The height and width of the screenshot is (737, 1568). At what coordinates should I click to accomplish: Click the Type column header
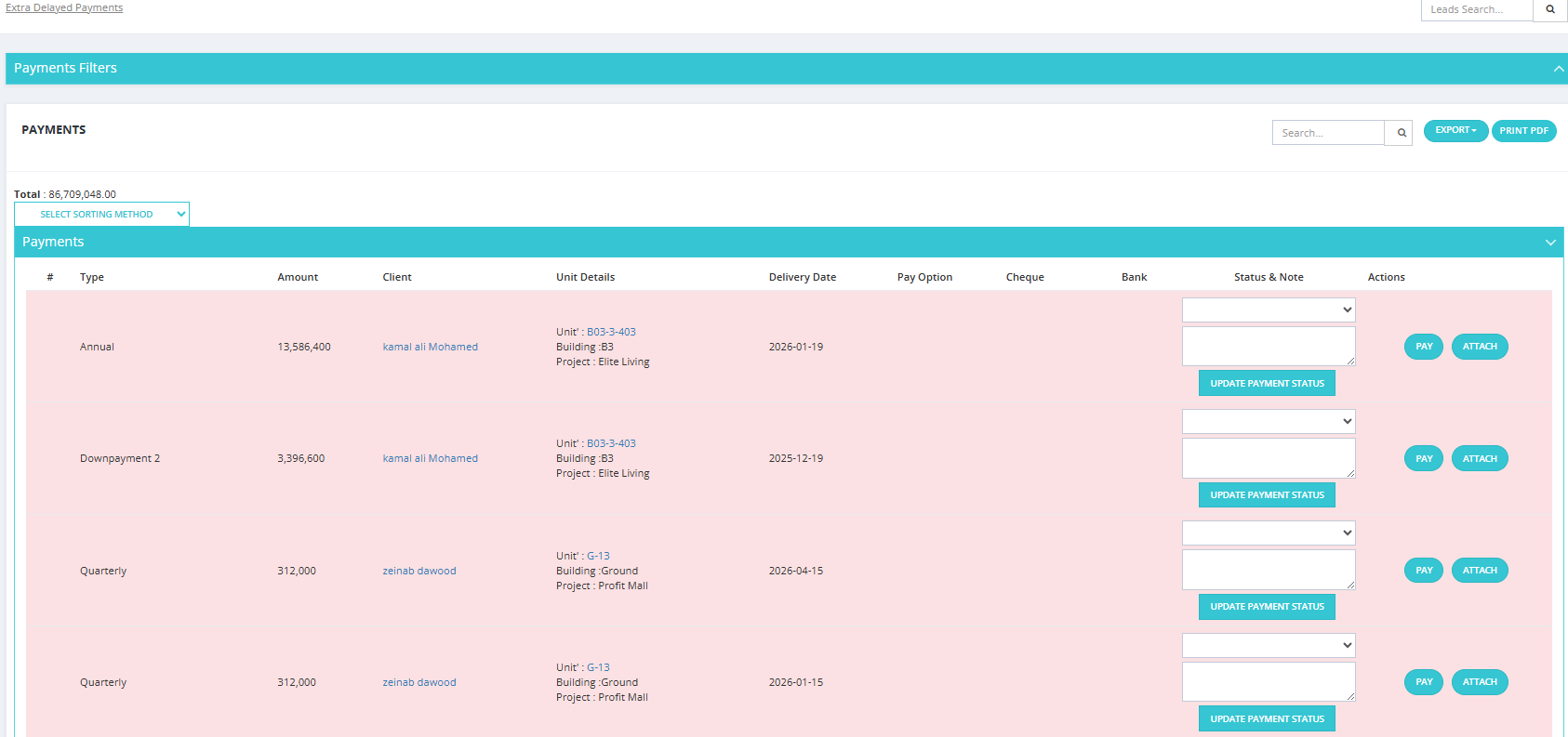pos(92,277)
